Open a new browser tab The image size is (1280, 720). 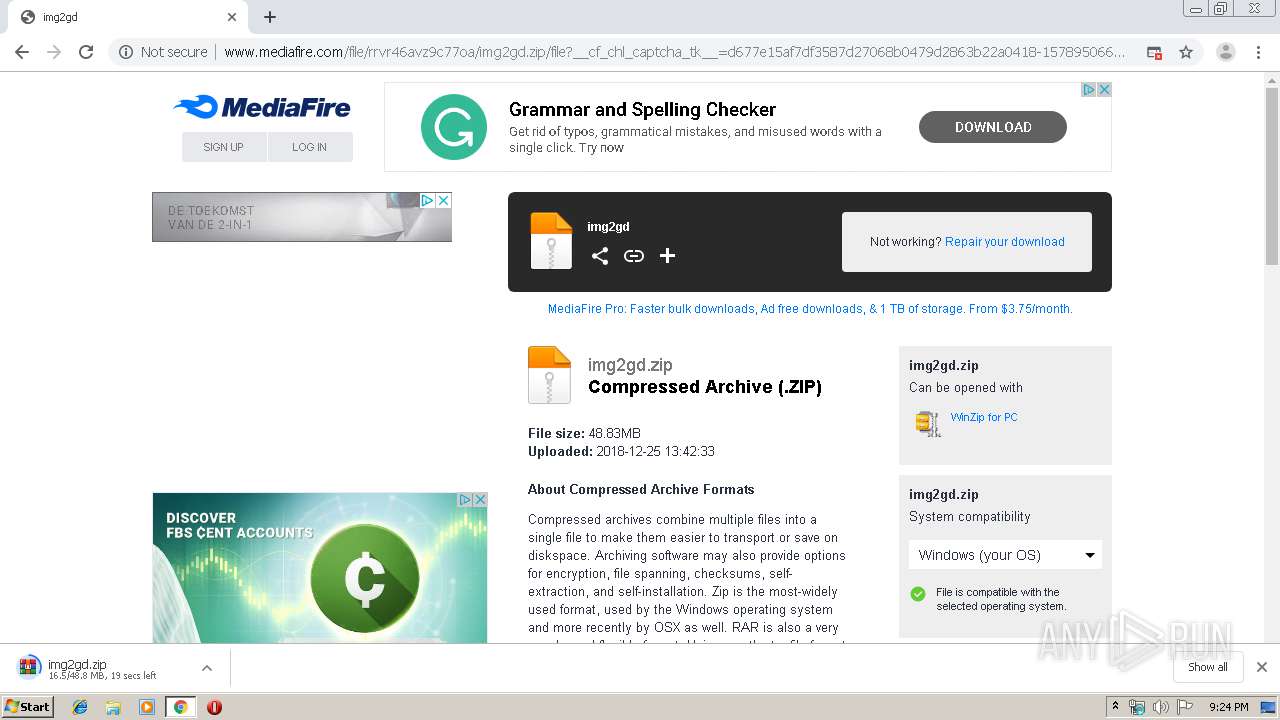coord(270,17)
